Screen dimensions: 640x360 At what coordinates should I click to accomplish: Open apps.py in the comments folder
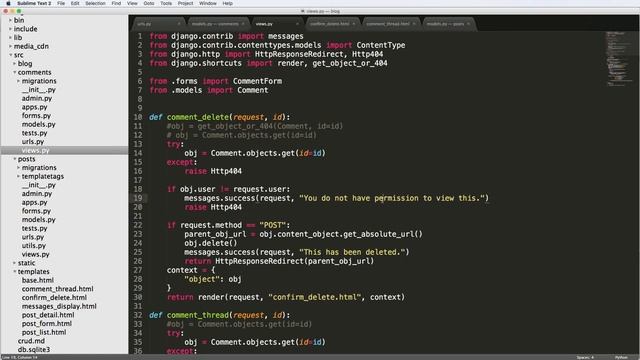click(x=34, y=107)
